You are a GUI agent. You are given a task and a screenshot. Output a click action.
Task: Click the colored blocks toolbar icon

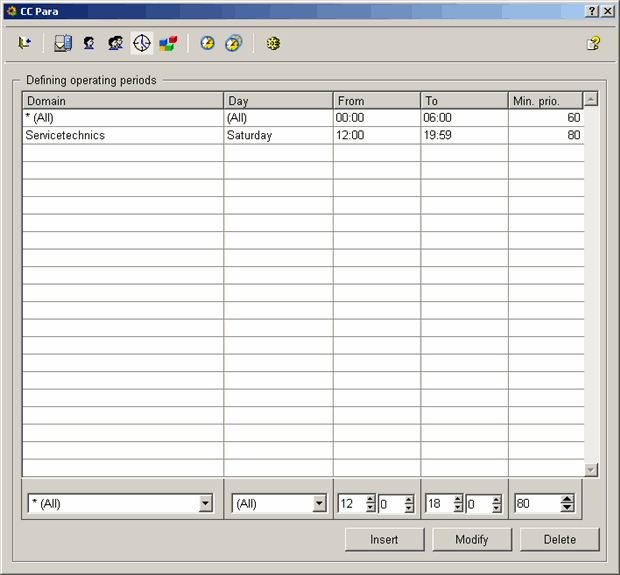click(x=168, y=44)
